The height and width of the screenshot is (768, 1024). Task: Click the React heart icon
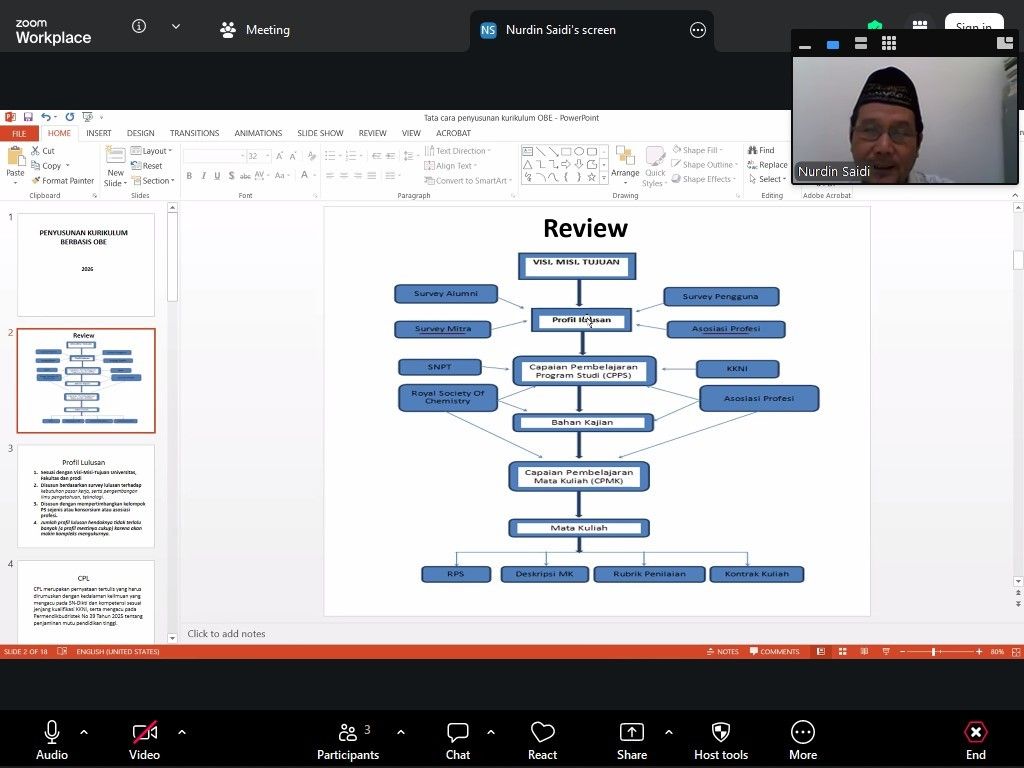(x=542, y=733)
